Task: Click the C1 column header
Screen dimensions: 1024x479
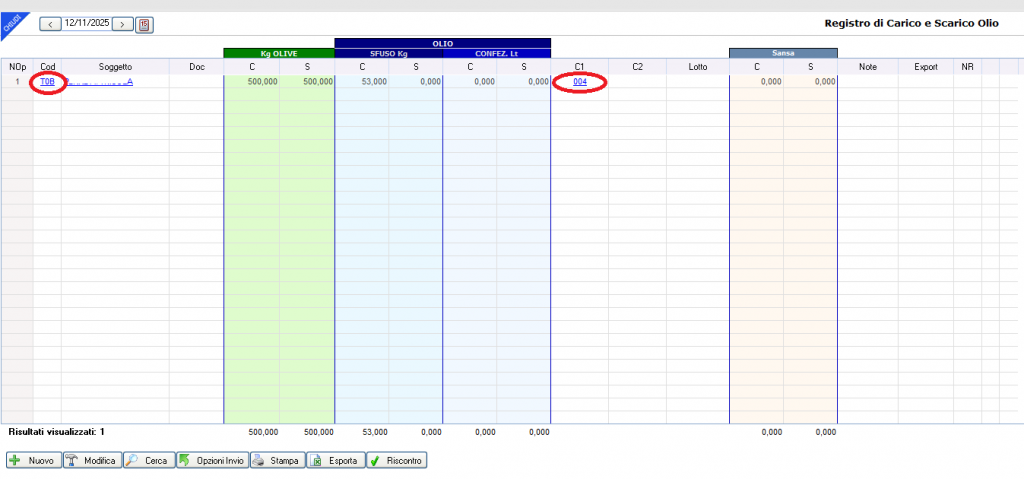Action: pyautogui.click(x=579, y=67)
